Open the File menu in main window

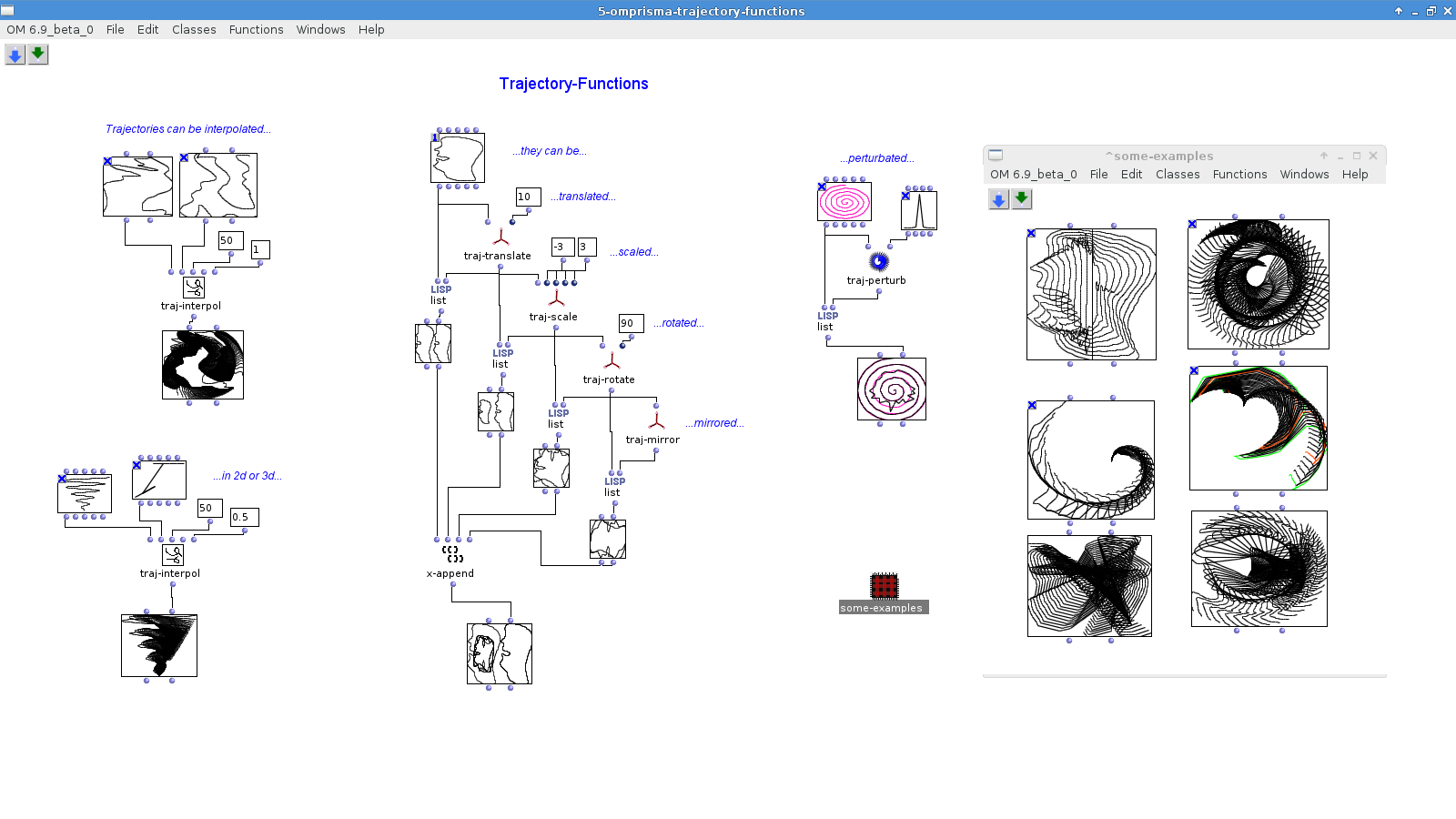point(115,29)
